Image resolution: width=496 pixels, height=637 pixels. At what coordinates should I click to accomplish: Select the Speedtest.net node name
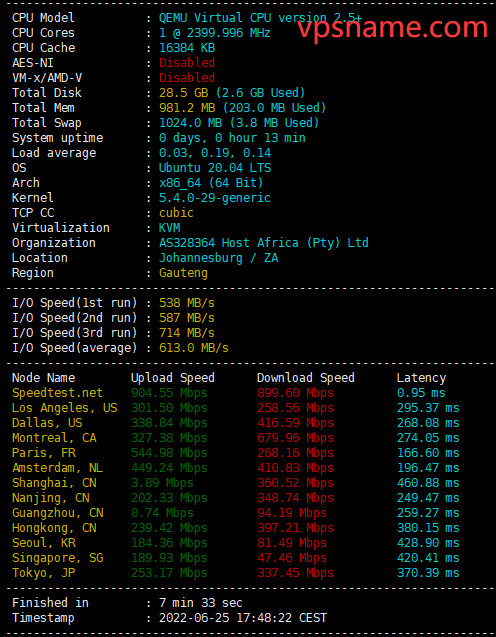pyautogui.click(x=57, y=393)
